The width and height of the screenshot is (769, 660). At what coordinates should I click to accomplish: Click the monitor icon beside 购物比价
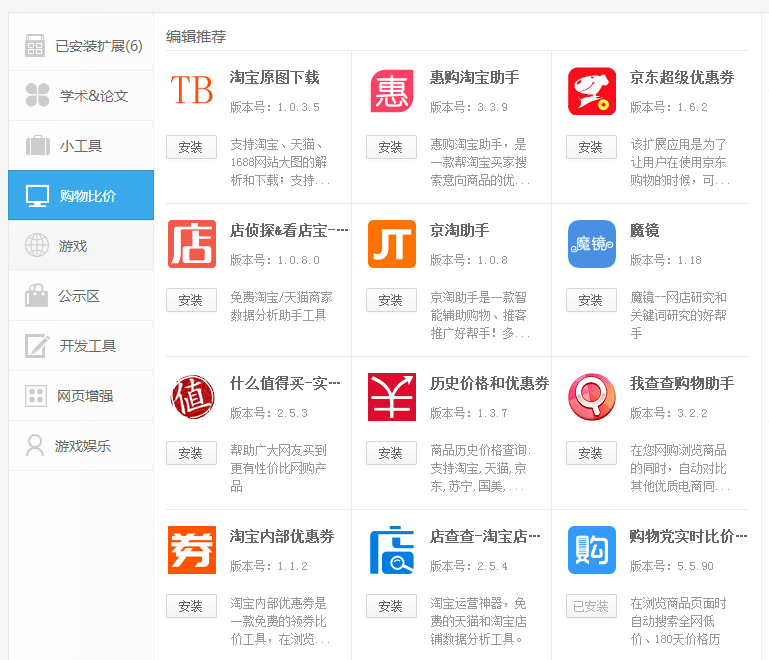click(x=37, y=196)
